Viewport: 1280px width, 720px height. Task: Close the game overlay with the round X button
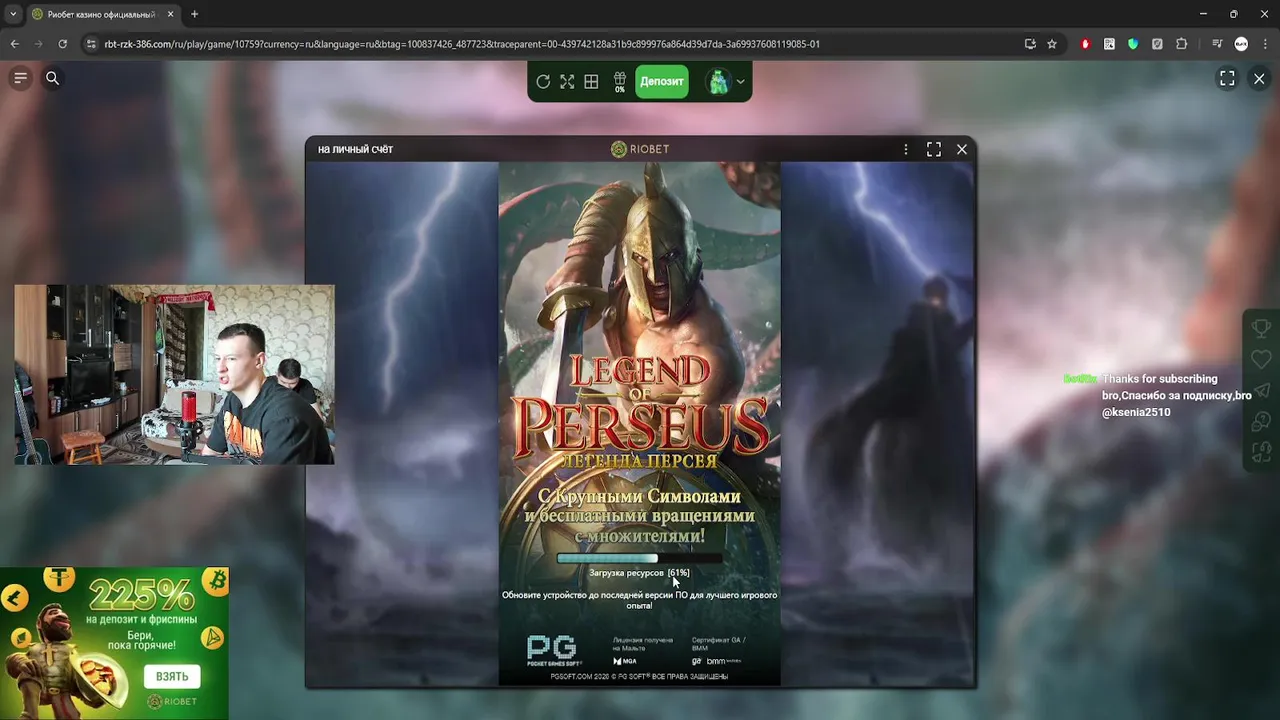pos(1259,78)
